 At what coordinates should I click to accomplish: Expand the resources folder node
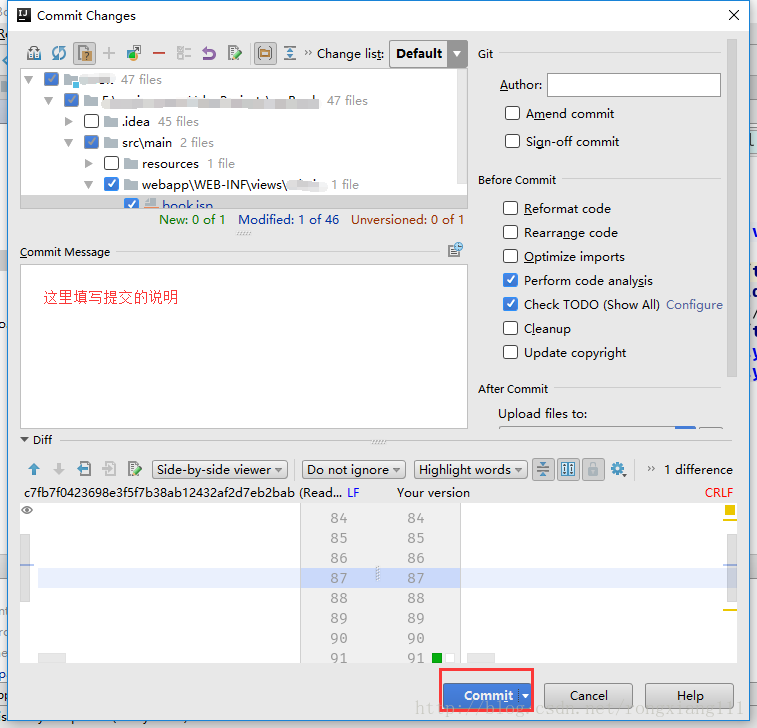coord(89,163)
